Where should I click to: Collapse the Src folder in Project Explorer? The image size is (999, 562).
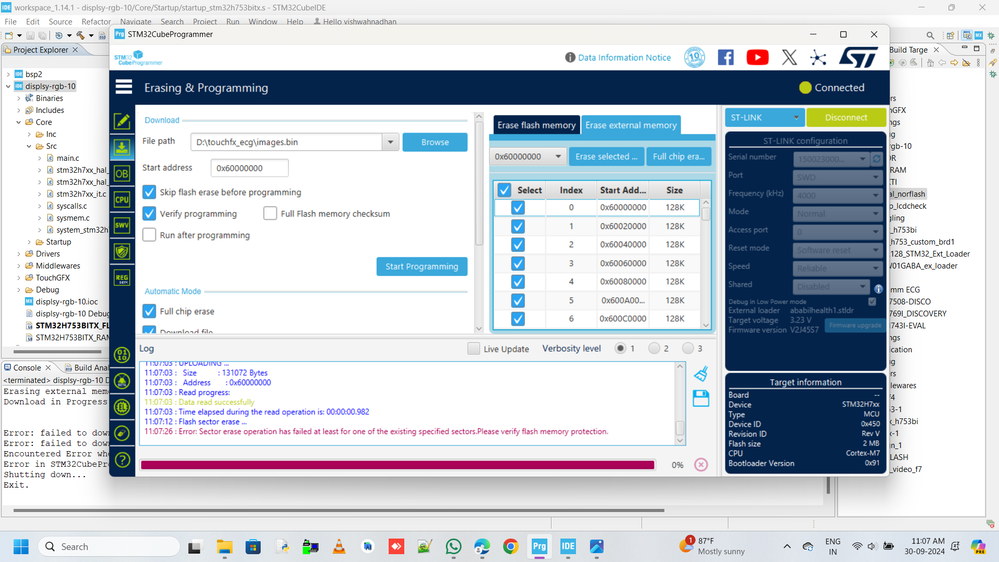point(29,146)
